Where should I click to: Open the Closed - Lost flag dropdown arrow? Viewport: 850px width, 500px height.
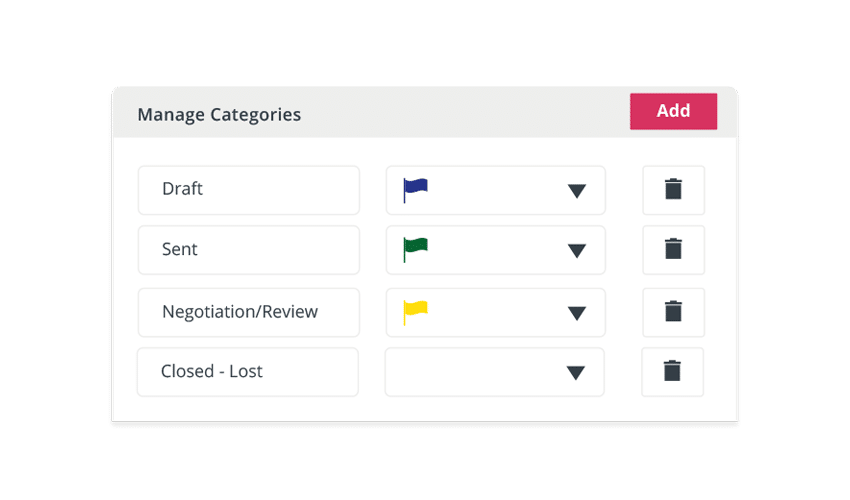[x=576, y=372]
